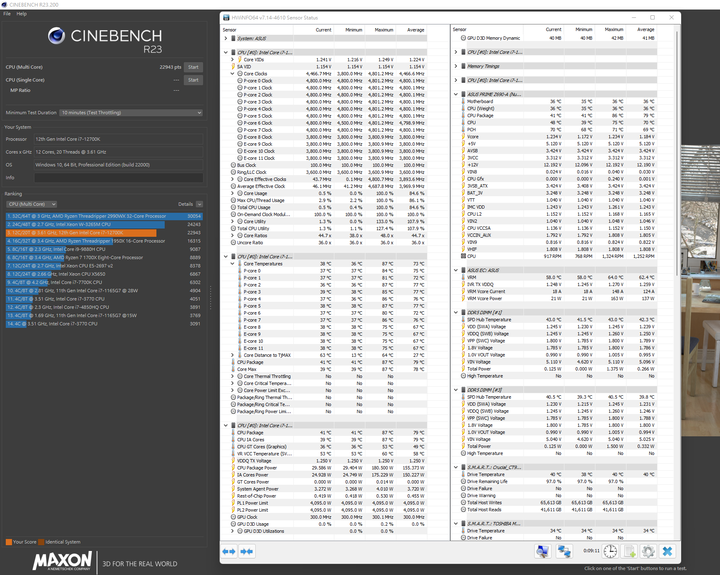Select the Intel Core i7-7700K ranking entry
The height and width of the screenshot is (575, 720).
[104, 282]
